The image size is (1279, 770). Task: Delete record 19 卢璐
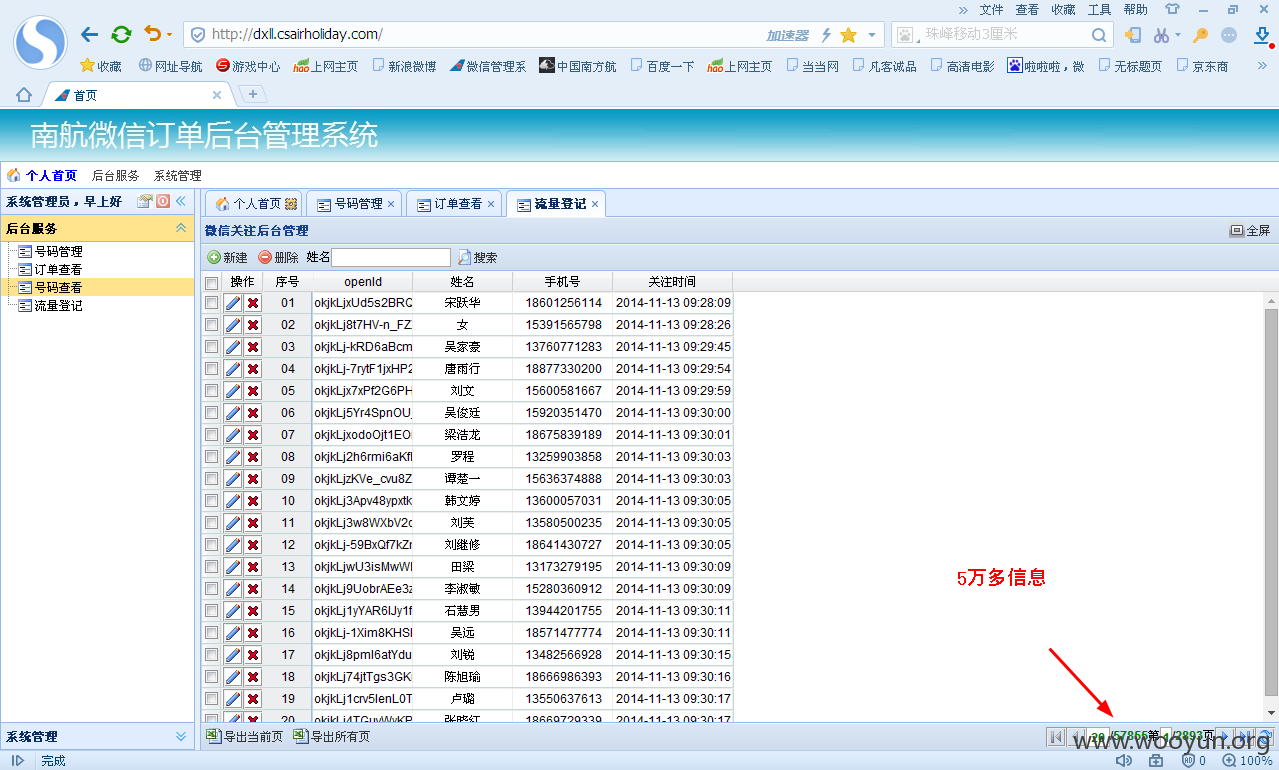[253, 698]
